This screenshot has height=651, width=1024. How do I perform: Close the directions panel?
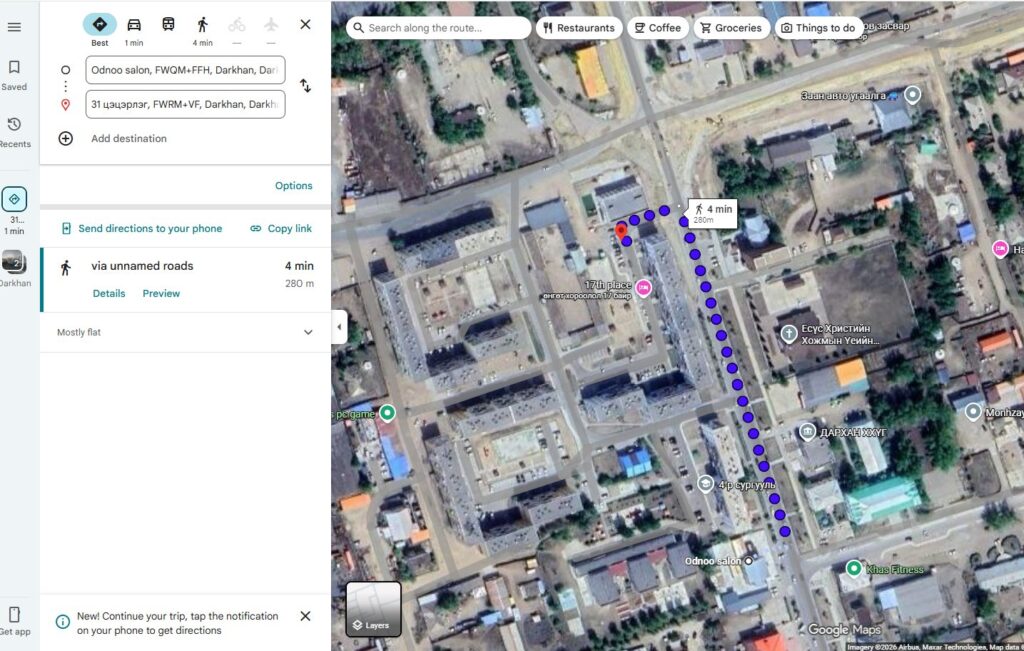[305, 24]
